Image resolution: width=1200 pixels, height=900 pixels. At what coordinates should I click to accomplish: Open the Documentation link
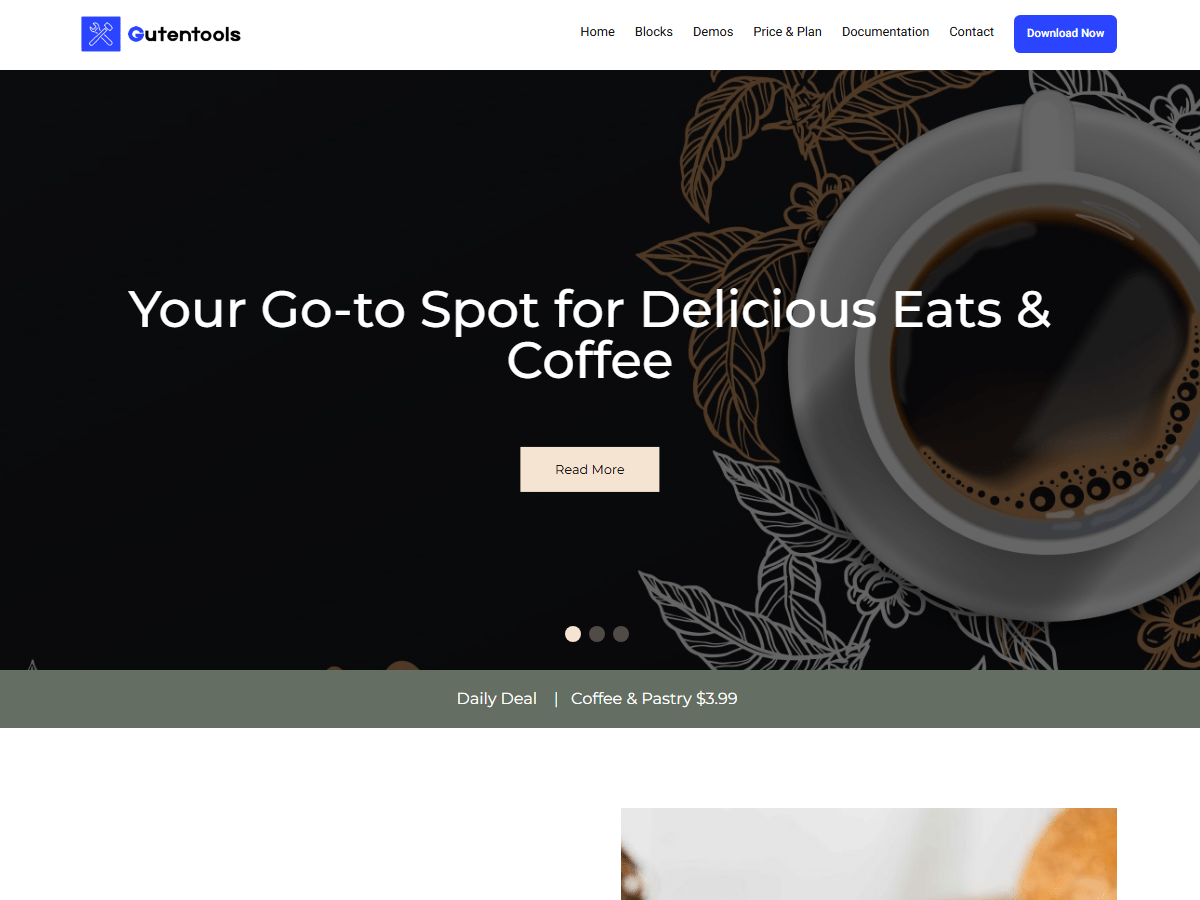pos(885,32)
